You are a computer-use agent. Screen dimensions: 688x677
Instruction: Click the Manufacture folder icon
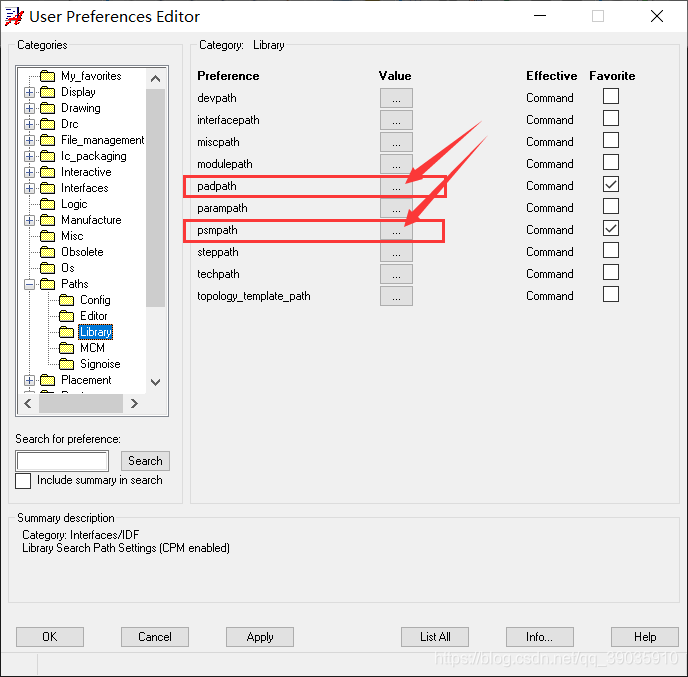coord(47,220)
